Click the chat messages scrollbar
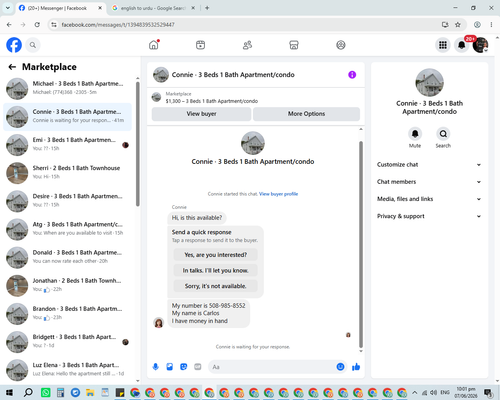Viewport: 500px width, 400px height. (x=361, y=245)
